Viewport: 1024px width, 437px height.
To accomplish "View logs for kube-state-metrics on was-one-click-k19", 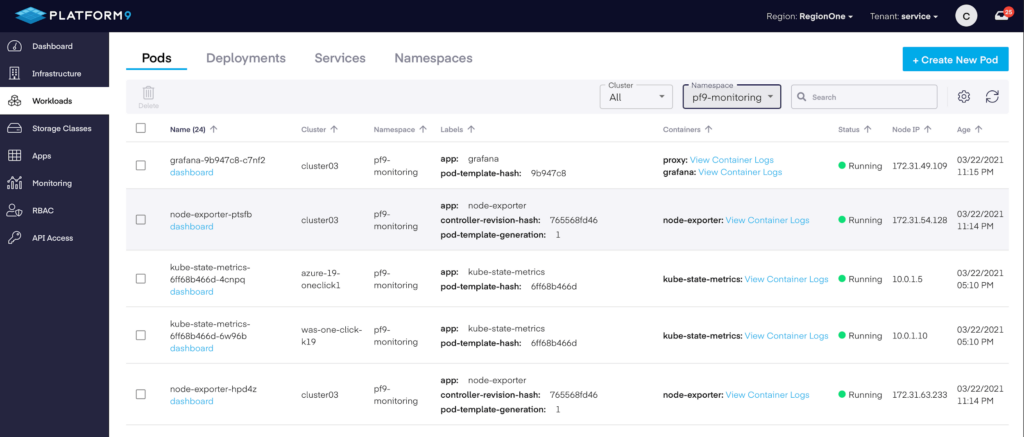I will (x=786, y=336).
